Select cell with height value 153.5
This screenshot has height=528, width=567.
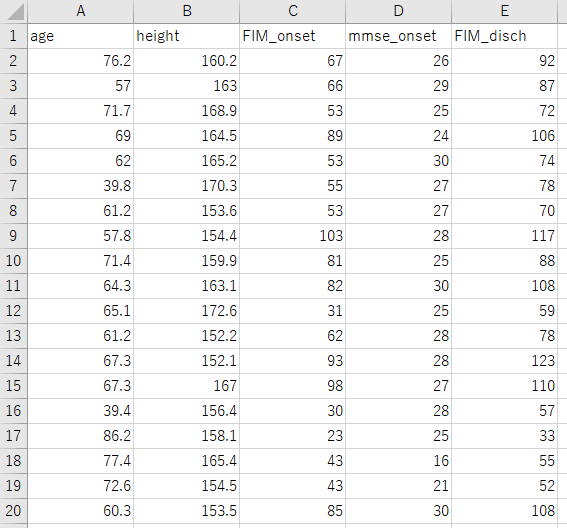pyautogui.click(x=186, y=511)
